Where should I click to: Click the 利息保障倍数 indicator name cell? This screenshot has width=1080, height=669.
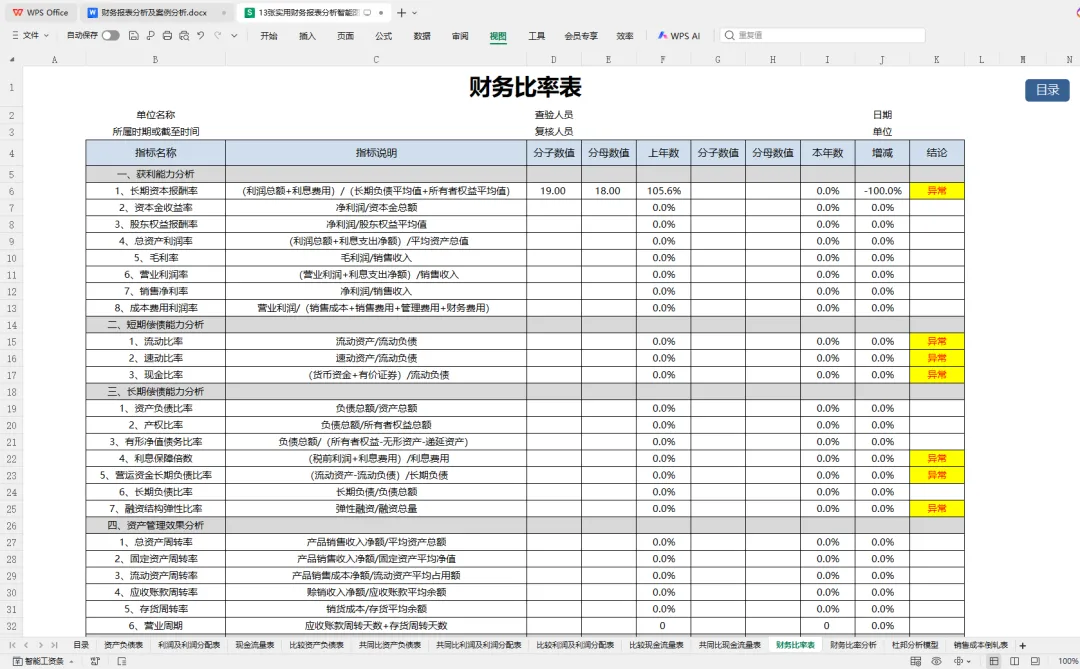click(x=156, y=458)
